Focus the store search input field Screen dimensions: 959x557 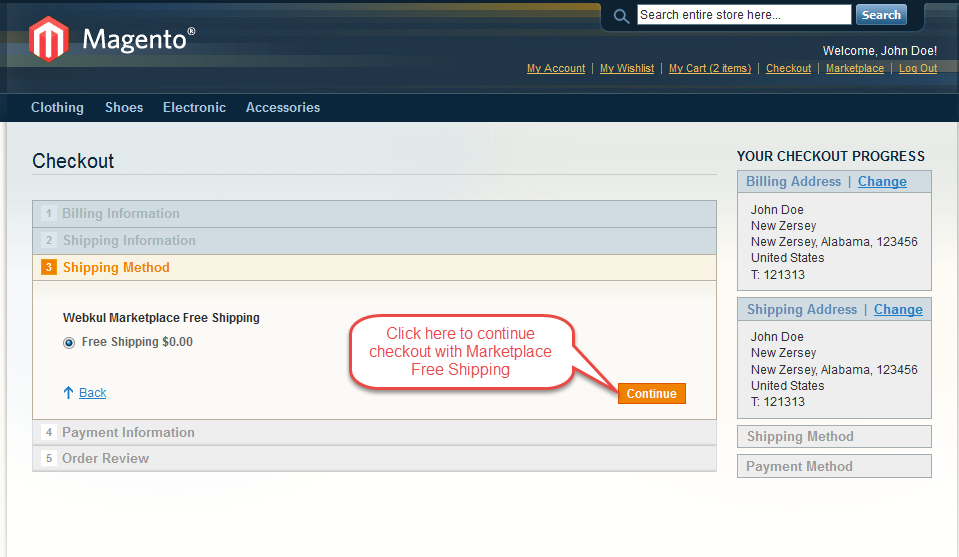click(x=744, y=15)
